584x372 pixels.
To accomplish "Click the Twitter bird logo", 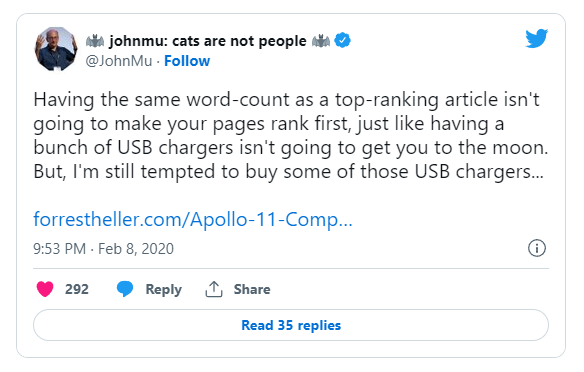I will (536, 38).
